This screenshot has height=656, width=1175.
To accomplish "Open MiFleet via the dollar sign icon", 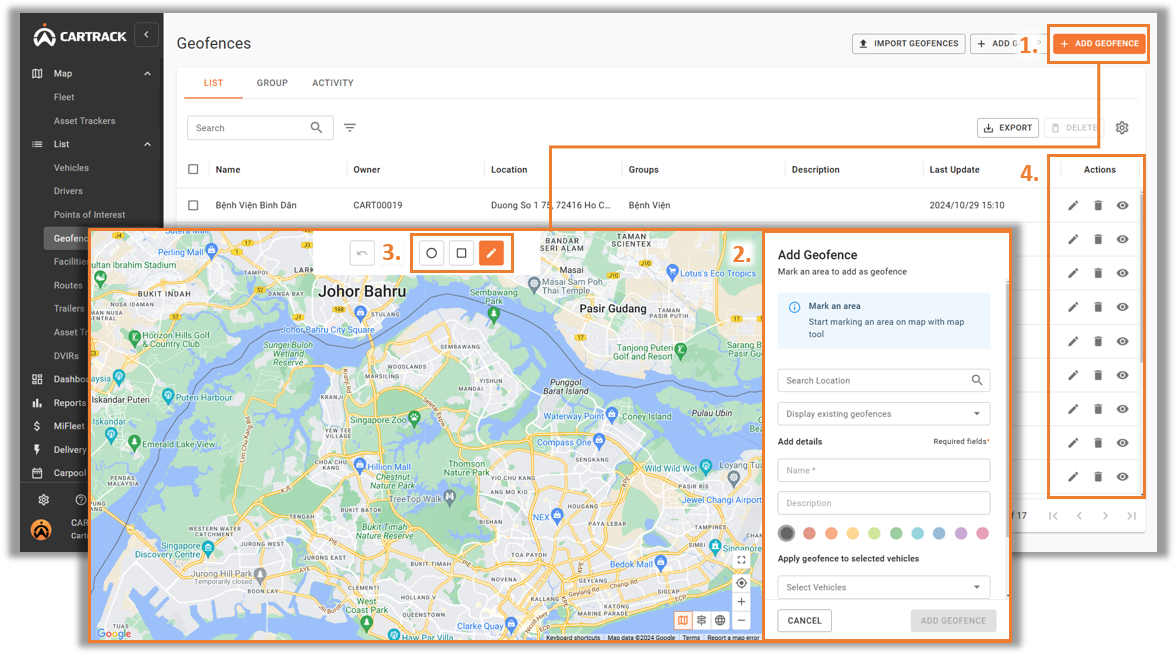I will pos(37,426).
